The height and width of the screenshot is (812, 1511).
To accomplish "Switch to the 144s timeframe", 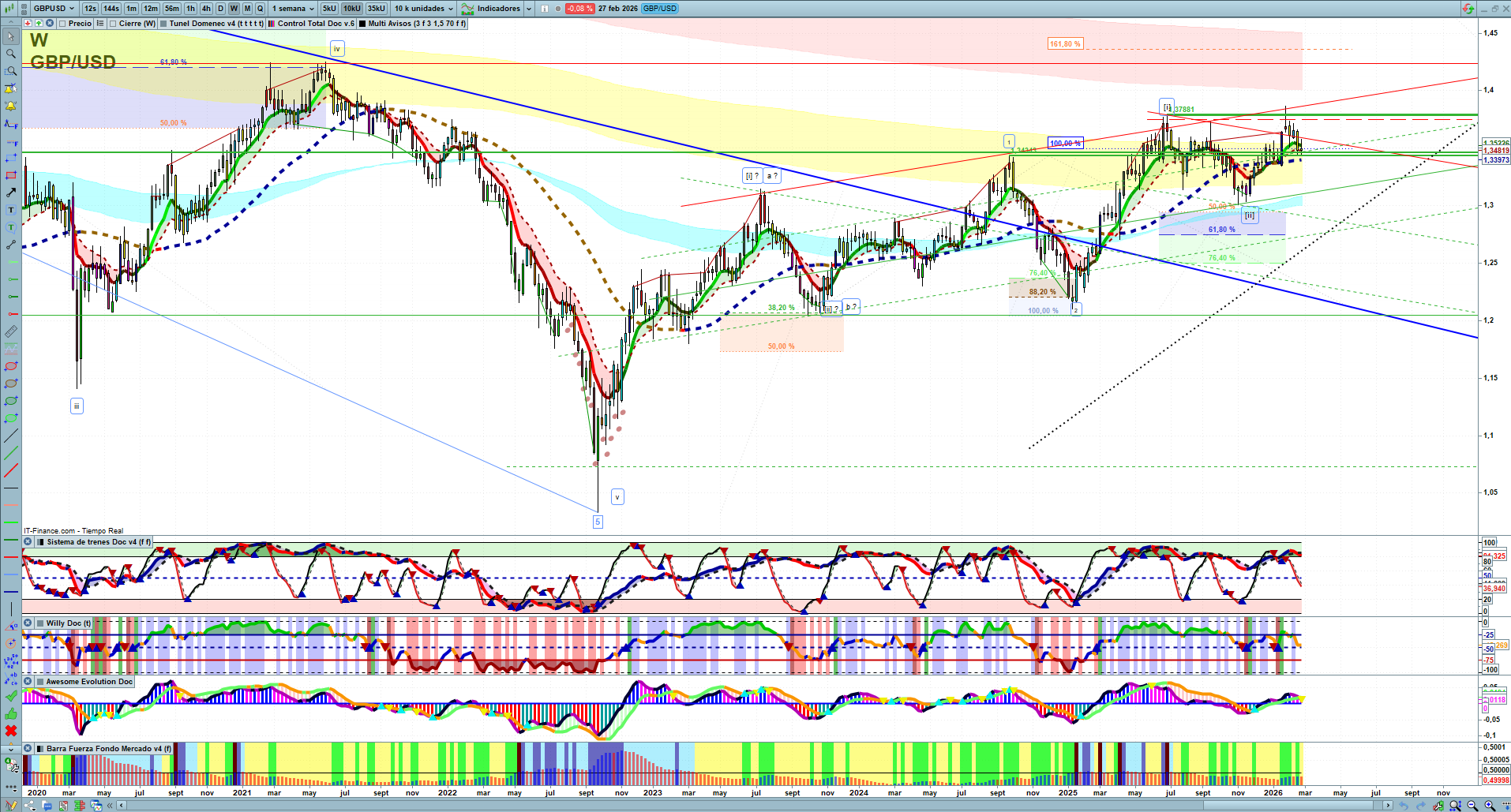I will (x=111, y=9).
